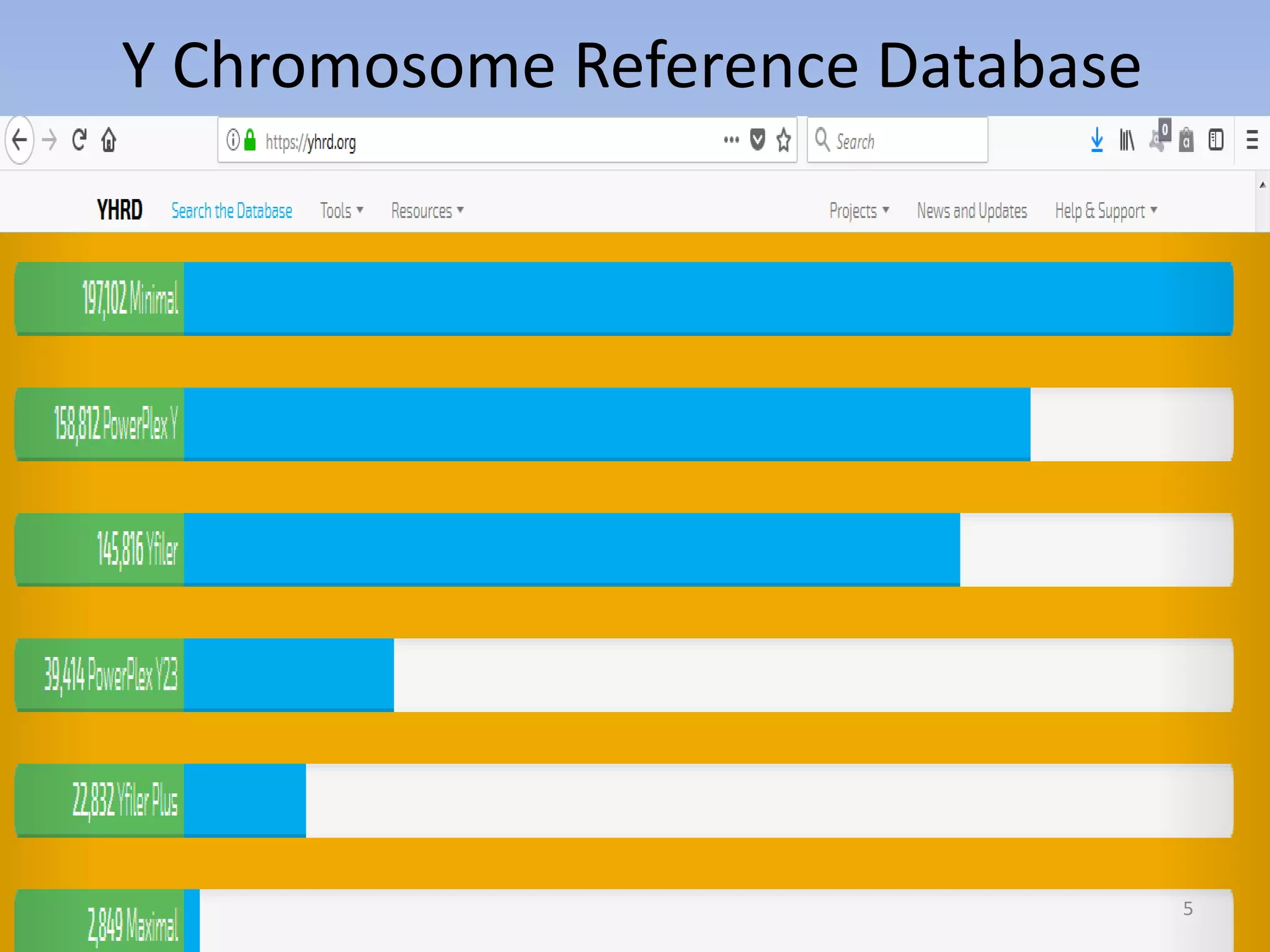Click the YHRD logo
This screenshot has height=952, width=1270.
tap(120, 210)
